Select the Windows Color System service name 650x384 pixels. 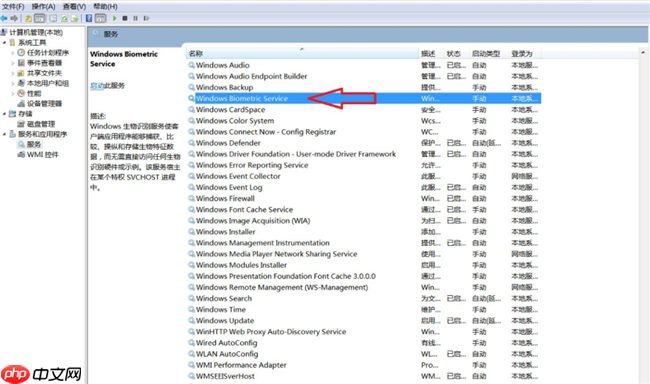coord(235,121)
